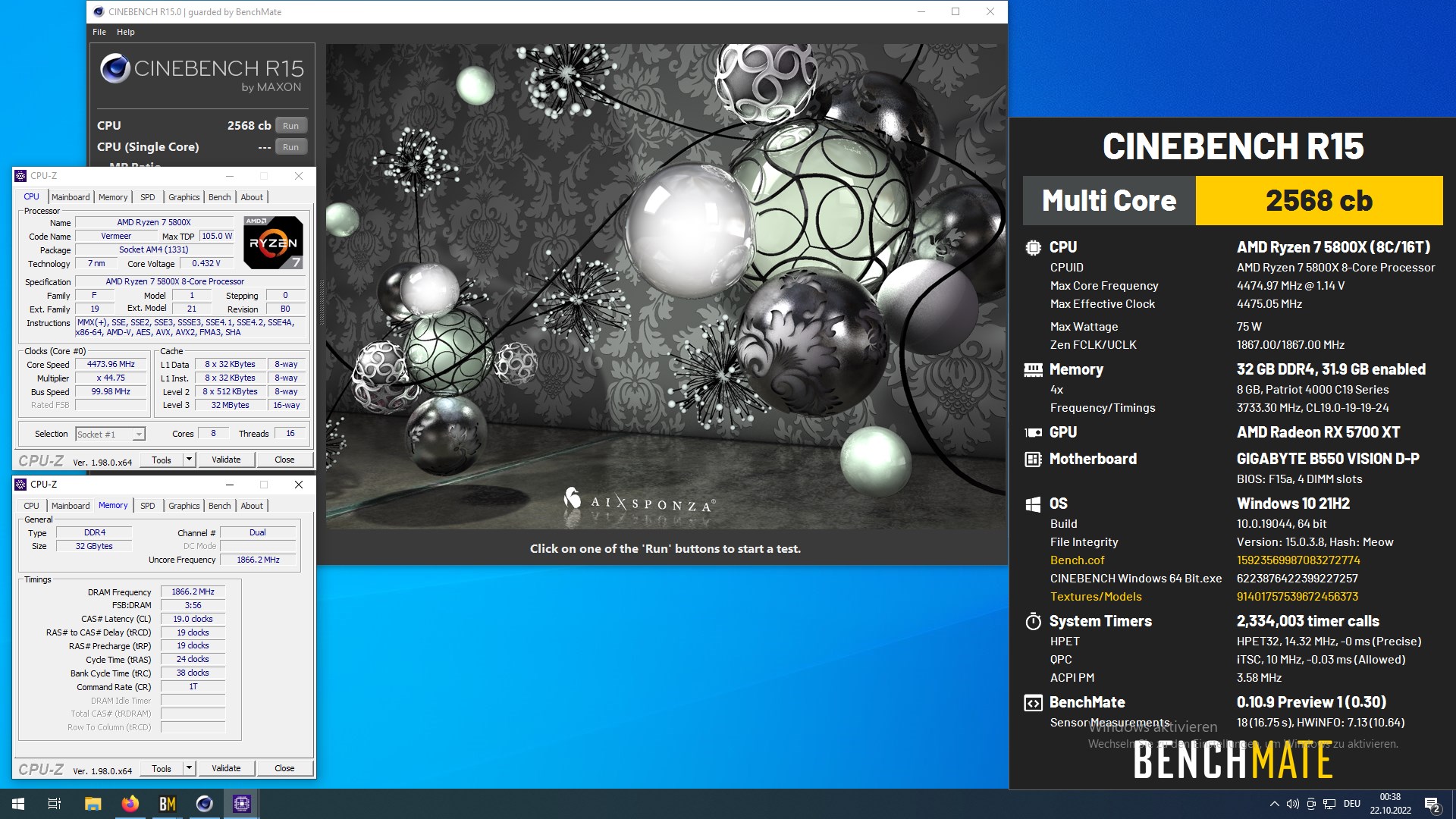Click the System Timers stopwatch icon

point(1033,622)
